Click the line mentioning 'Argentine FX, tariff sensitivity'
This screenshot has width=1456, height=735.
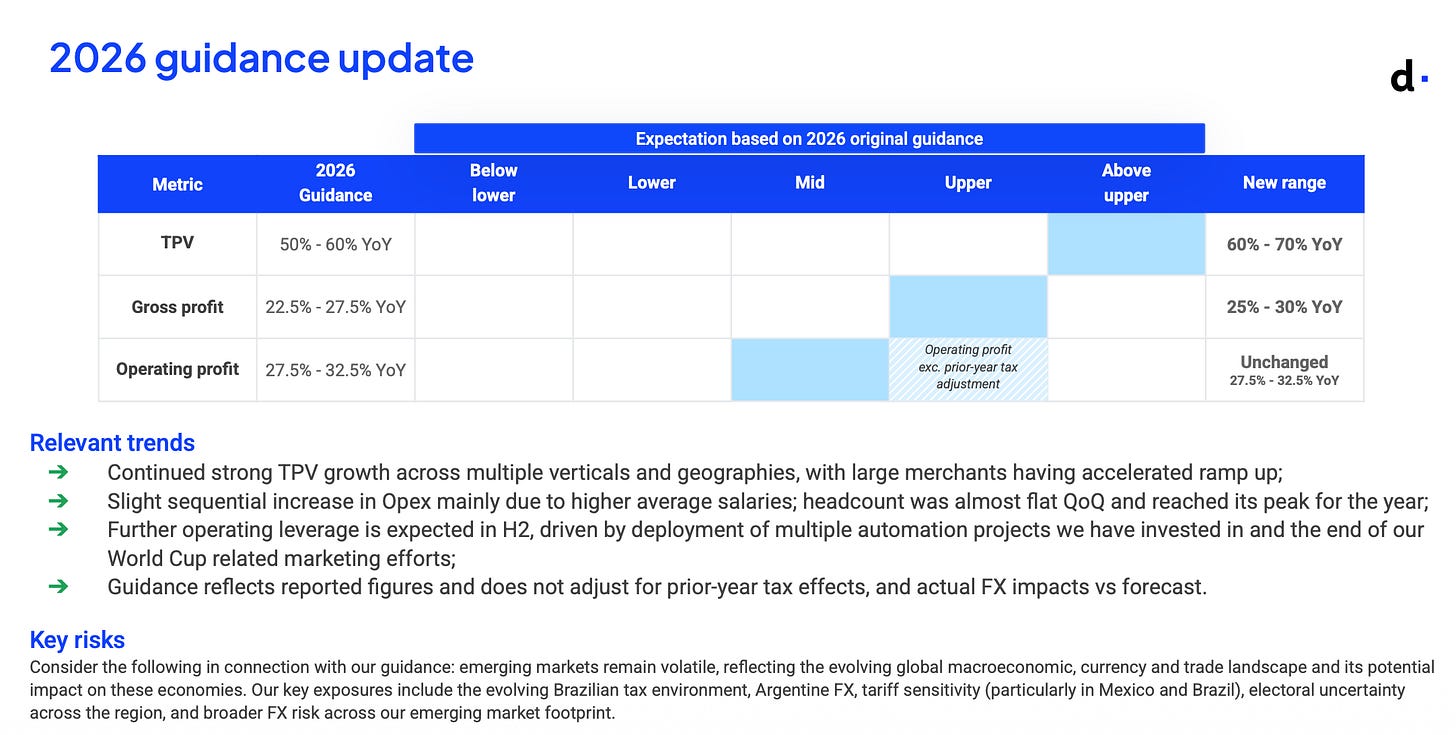click(717, 690)
